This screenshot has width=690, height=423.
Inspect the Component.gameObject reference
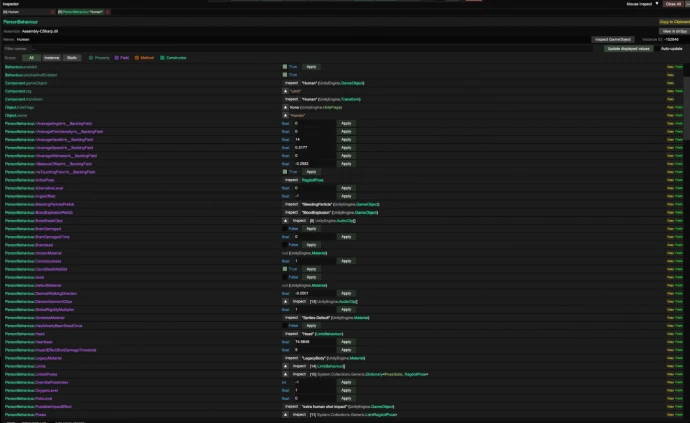pyautogui.click(x=291, y=83)
